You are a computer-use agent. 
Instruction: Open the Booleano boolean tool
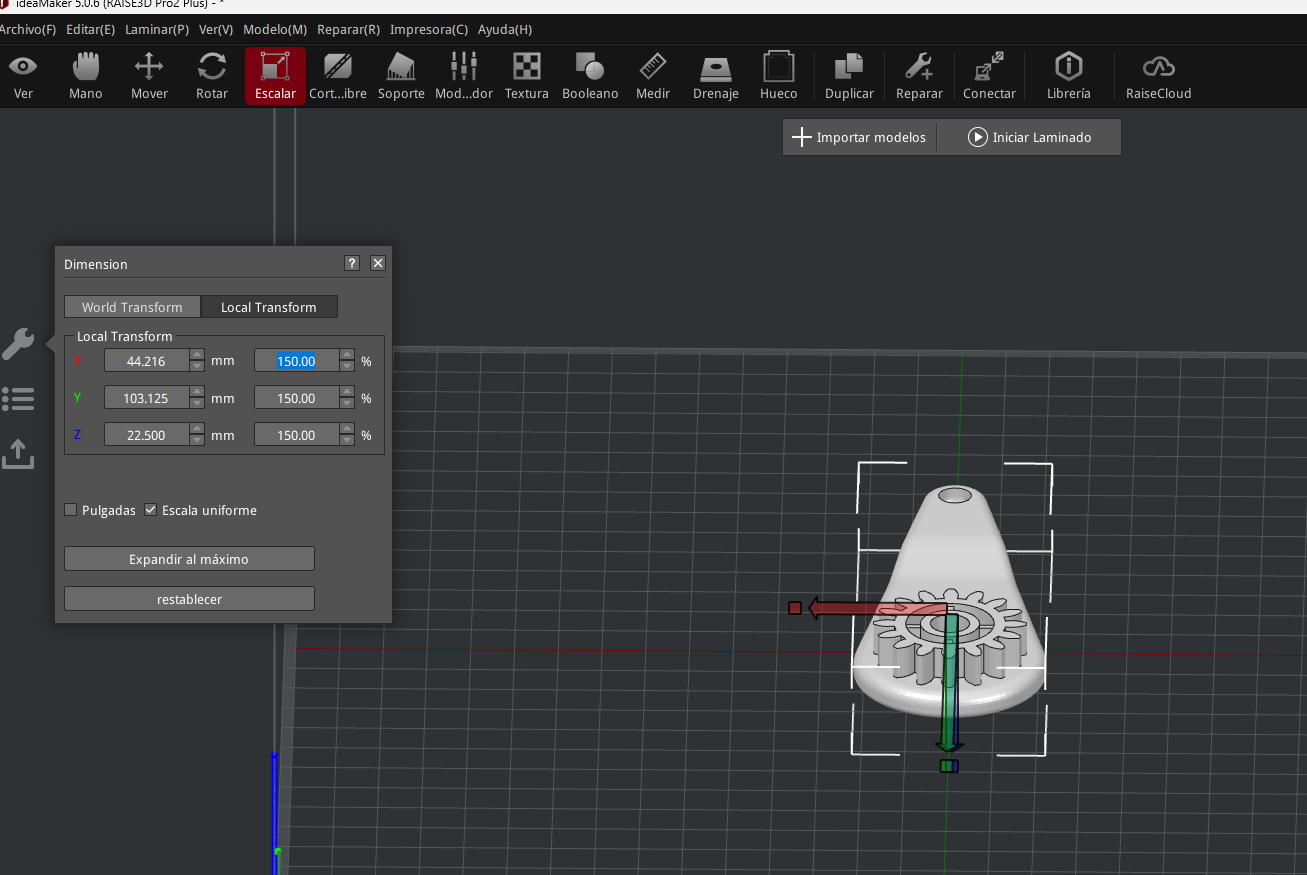590,76
